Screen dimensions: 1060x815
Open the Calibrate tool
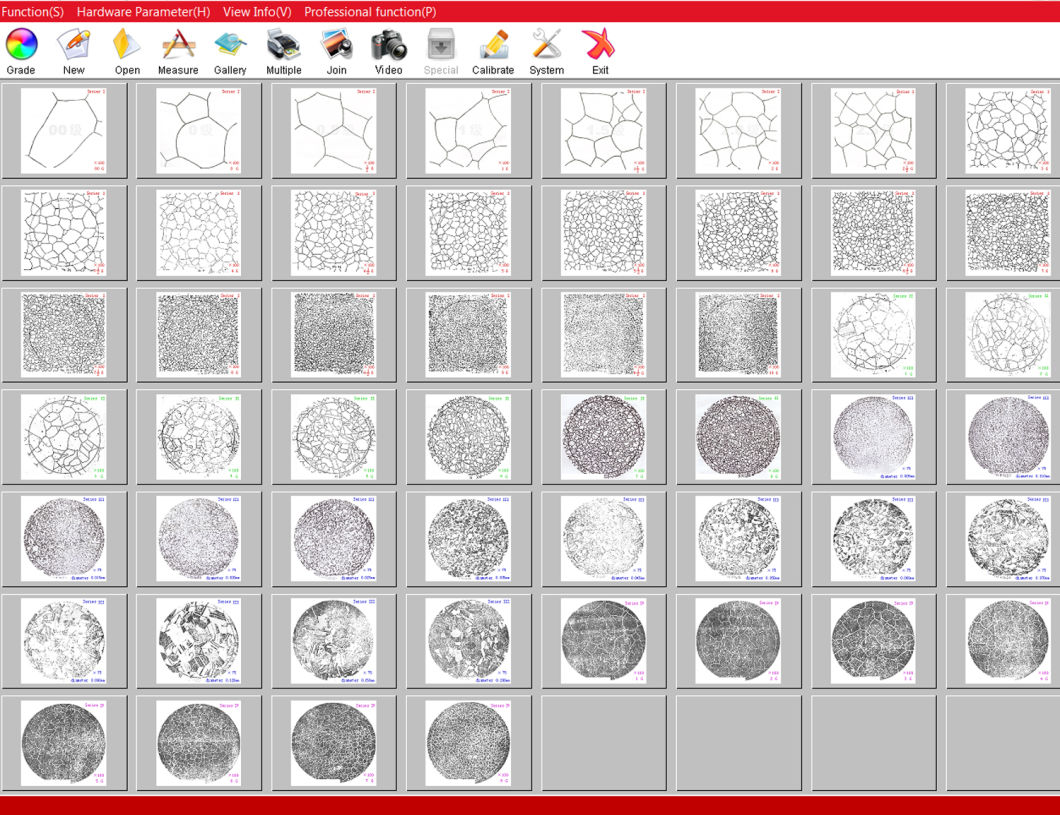click(493, 45)
